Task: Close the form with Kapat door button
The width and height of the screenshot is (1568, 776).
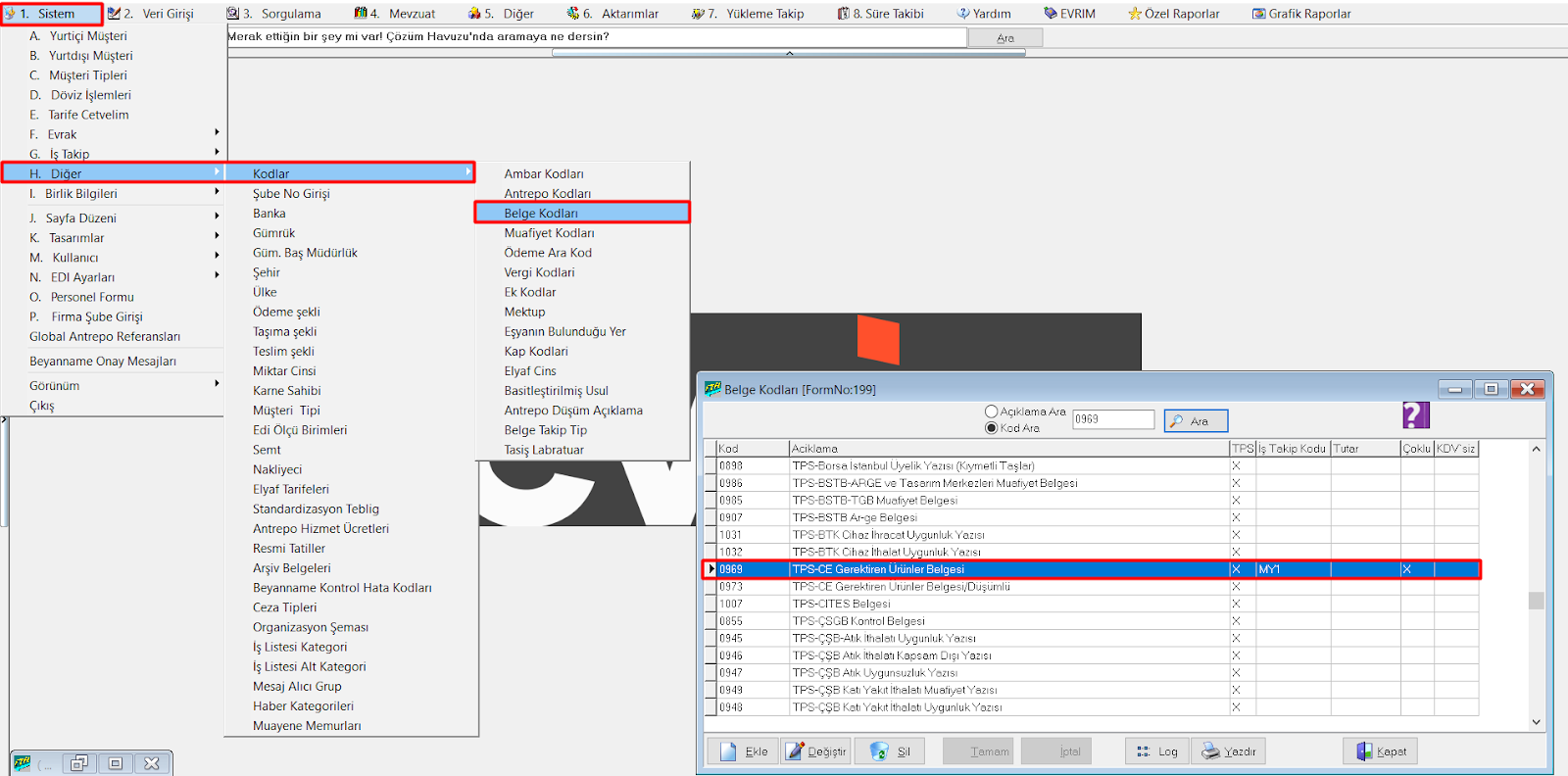Action: click(1380, 752)
